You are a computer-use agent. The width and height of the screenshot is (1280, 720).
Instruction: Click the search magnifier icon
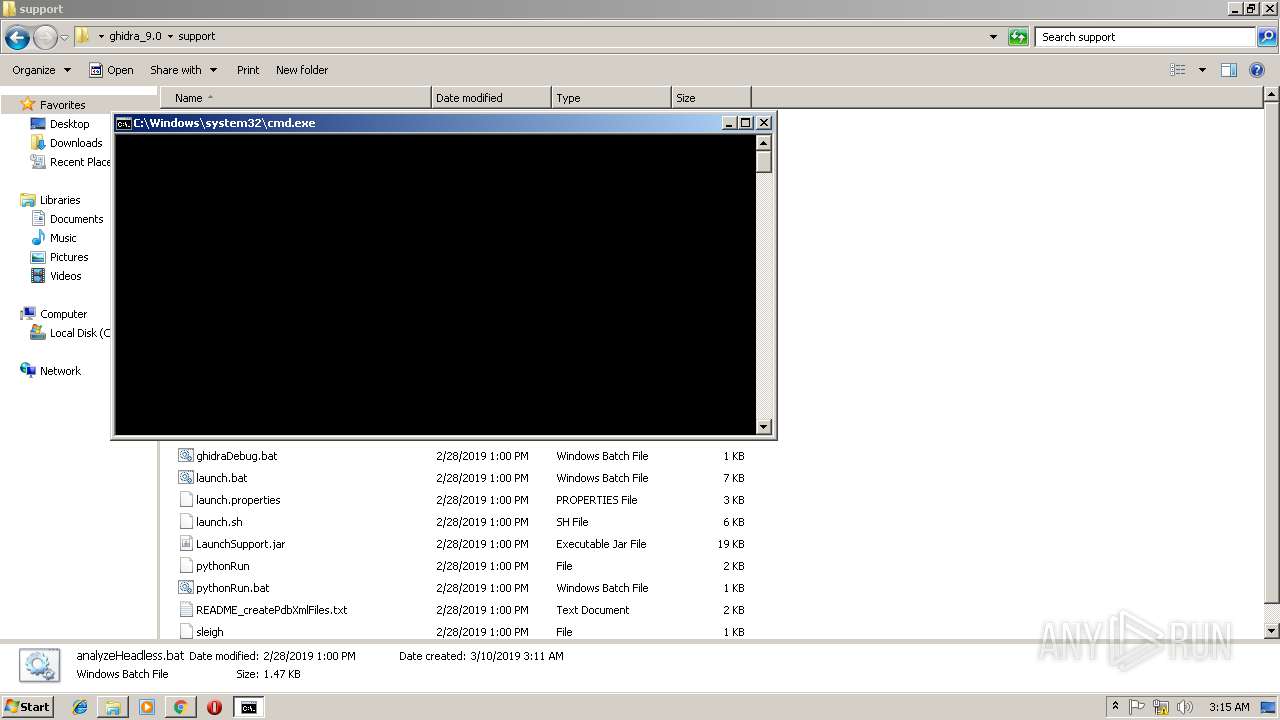1268,37
